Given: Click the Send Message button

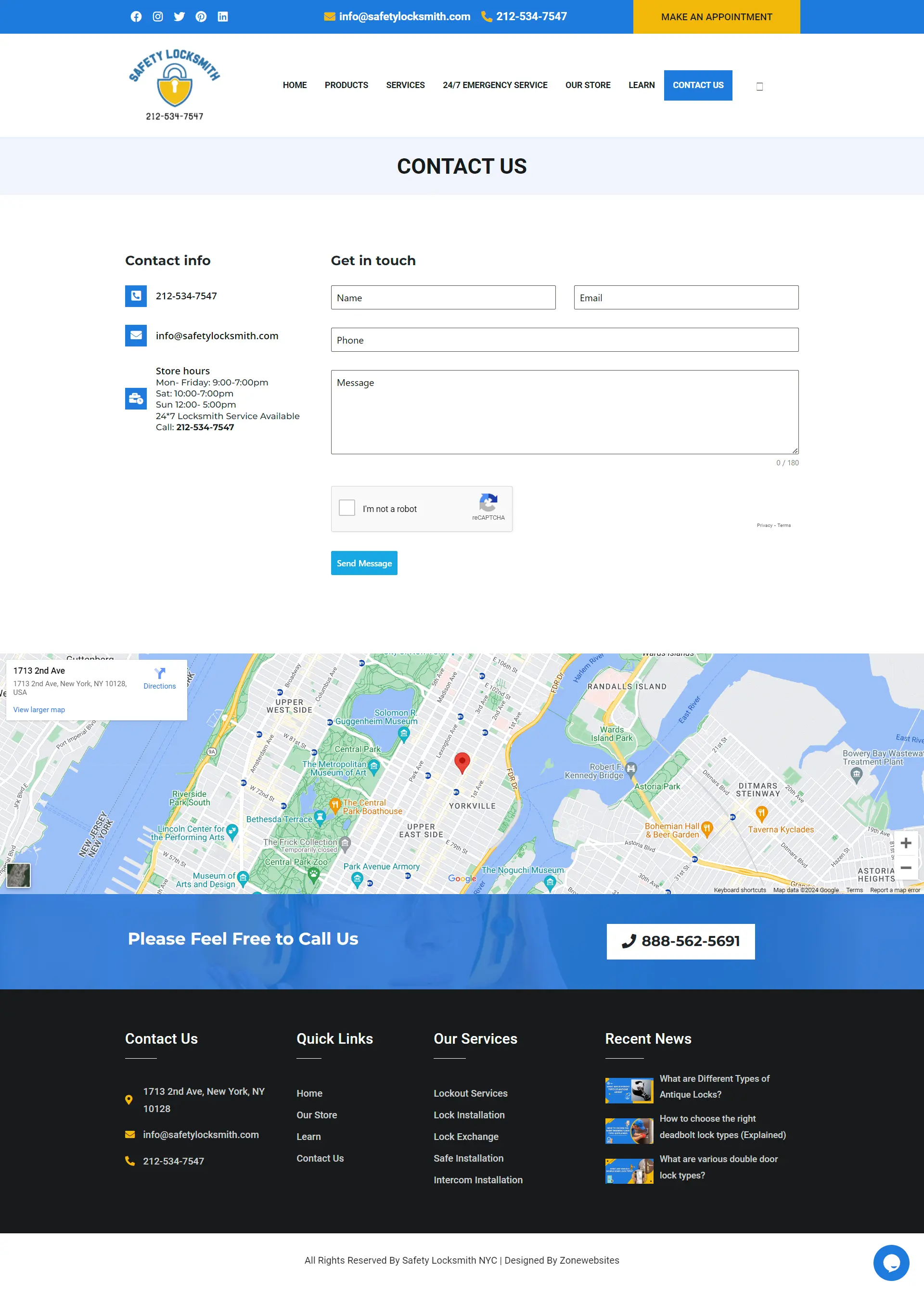Looking at the screenshot, I should pyautogui.click(x=364, y=563).
